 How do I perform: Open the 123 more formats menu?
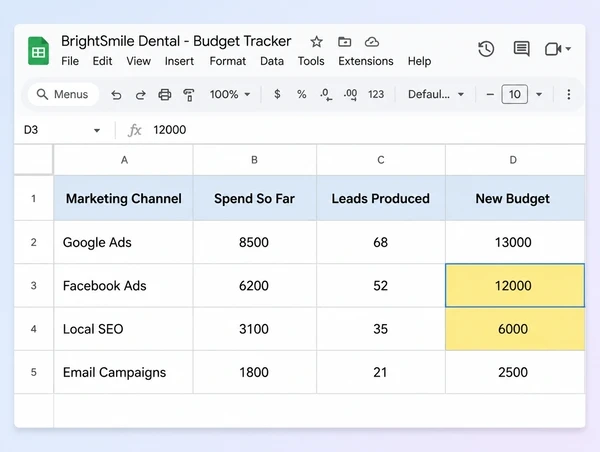pos(376,94)
